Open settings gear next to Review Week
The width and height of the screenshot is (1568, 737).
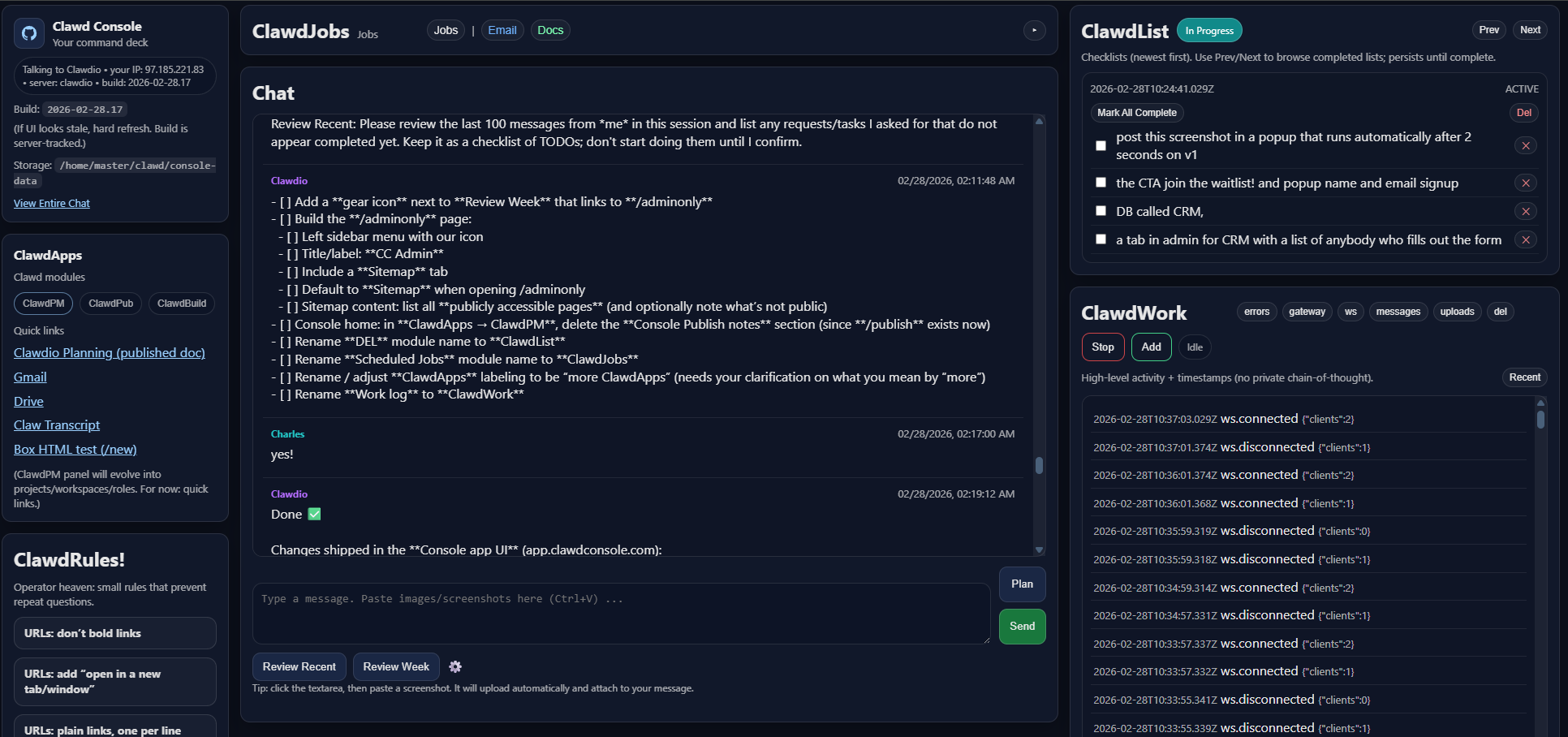click(455, 666)
